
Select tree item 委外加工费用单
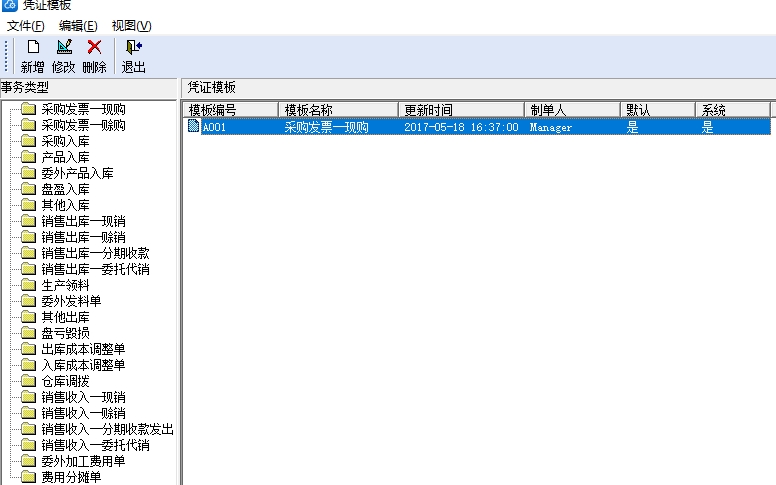pos(83,461)
